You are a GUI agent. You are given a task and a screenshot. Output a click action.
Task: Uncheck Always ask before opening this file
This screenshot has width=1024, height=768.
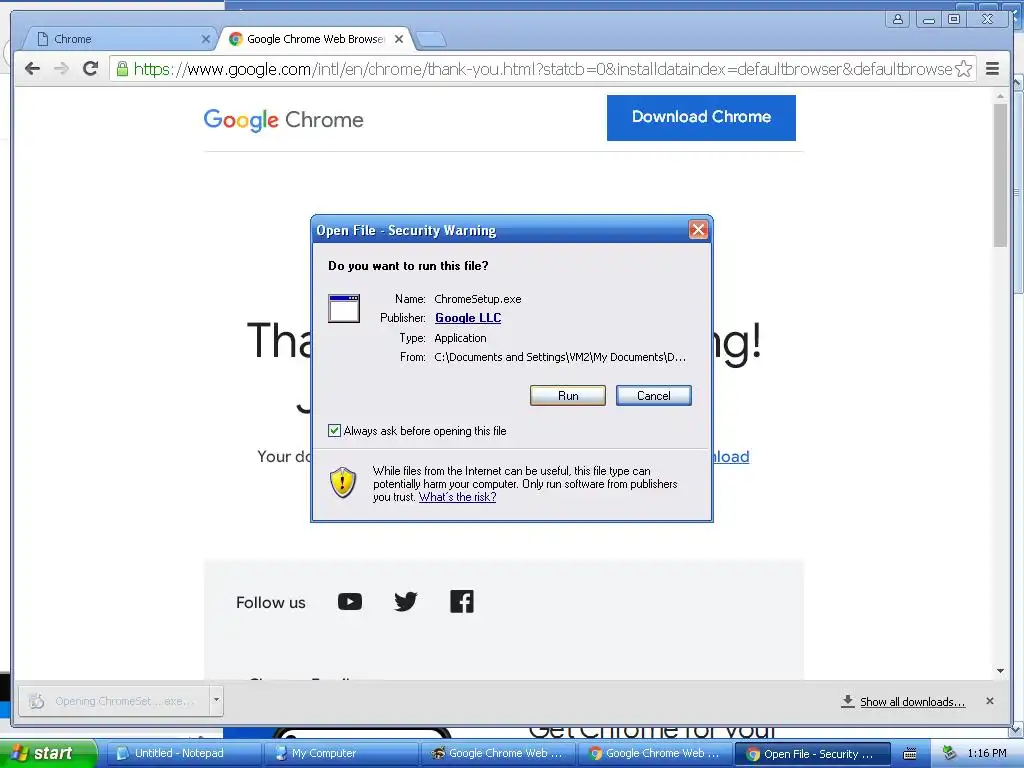[x=334, y=430]
